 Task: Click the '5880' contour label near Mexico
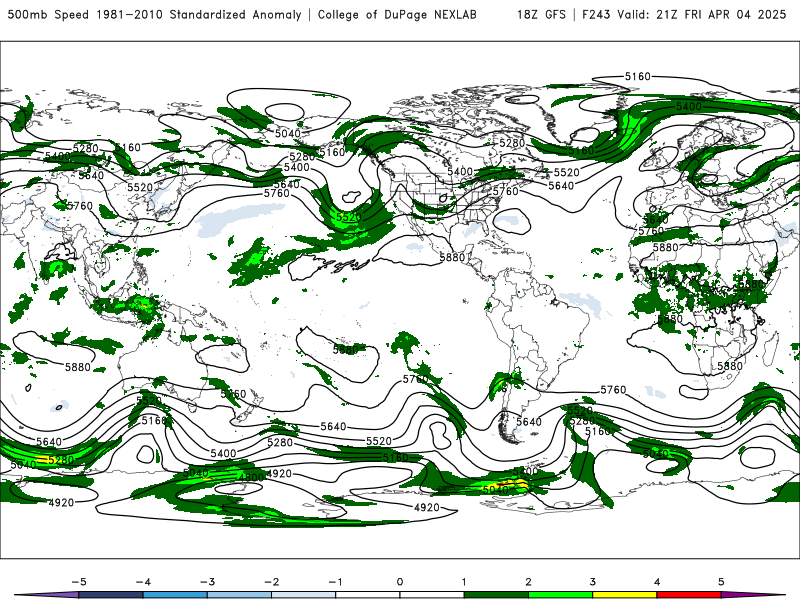(x=452, y=258)
